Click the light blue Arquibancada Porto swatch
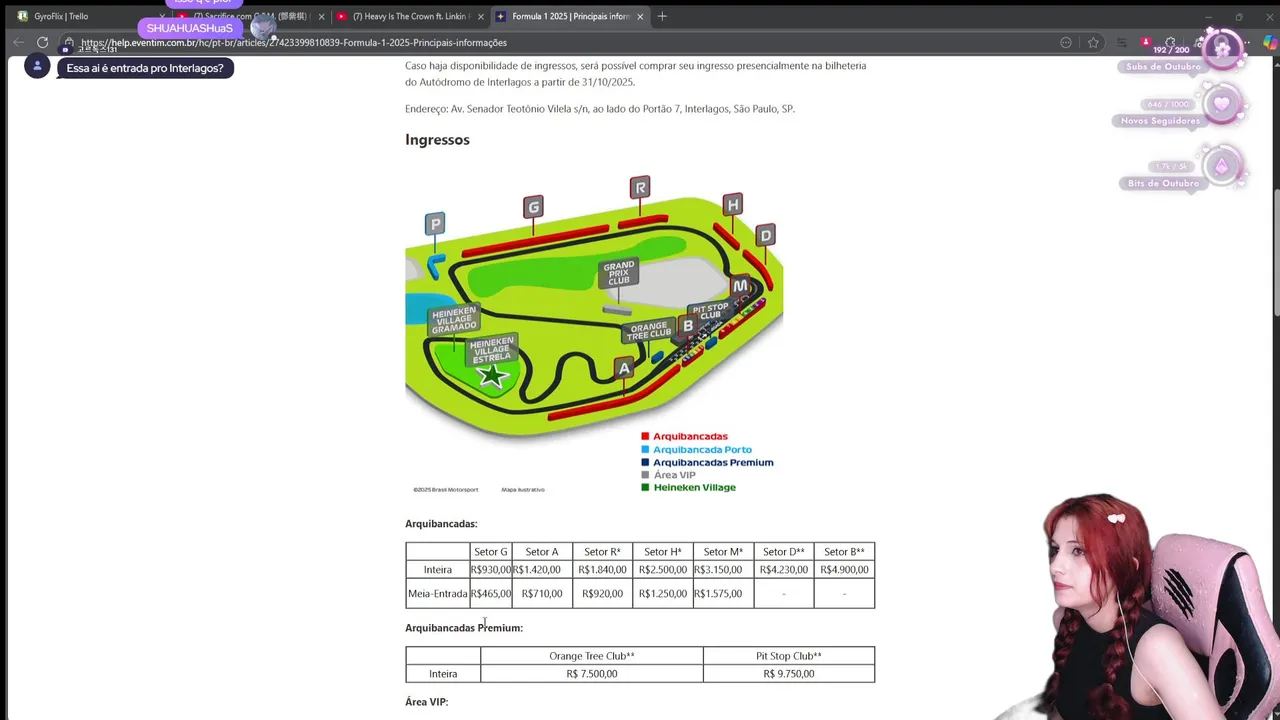Screen dimensions: 1280x720 [645, 449]
